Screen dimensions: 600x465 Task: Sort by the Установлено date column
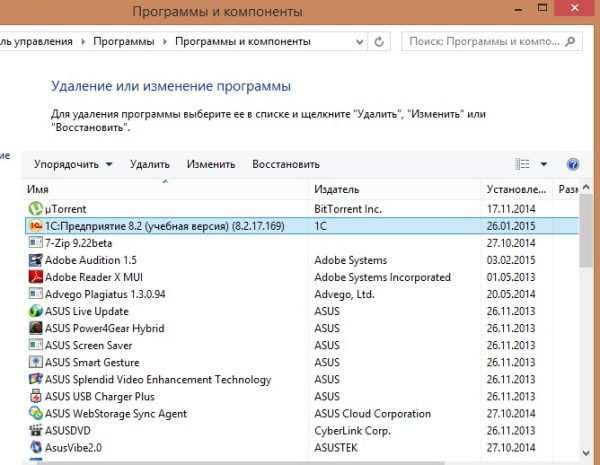(514, 189)
